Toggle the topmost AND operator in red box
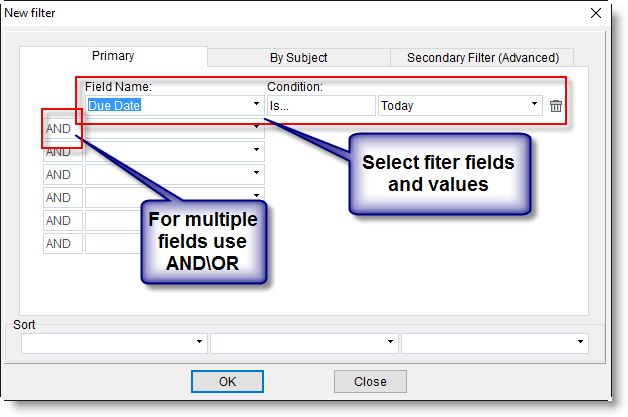 [59, 129]
